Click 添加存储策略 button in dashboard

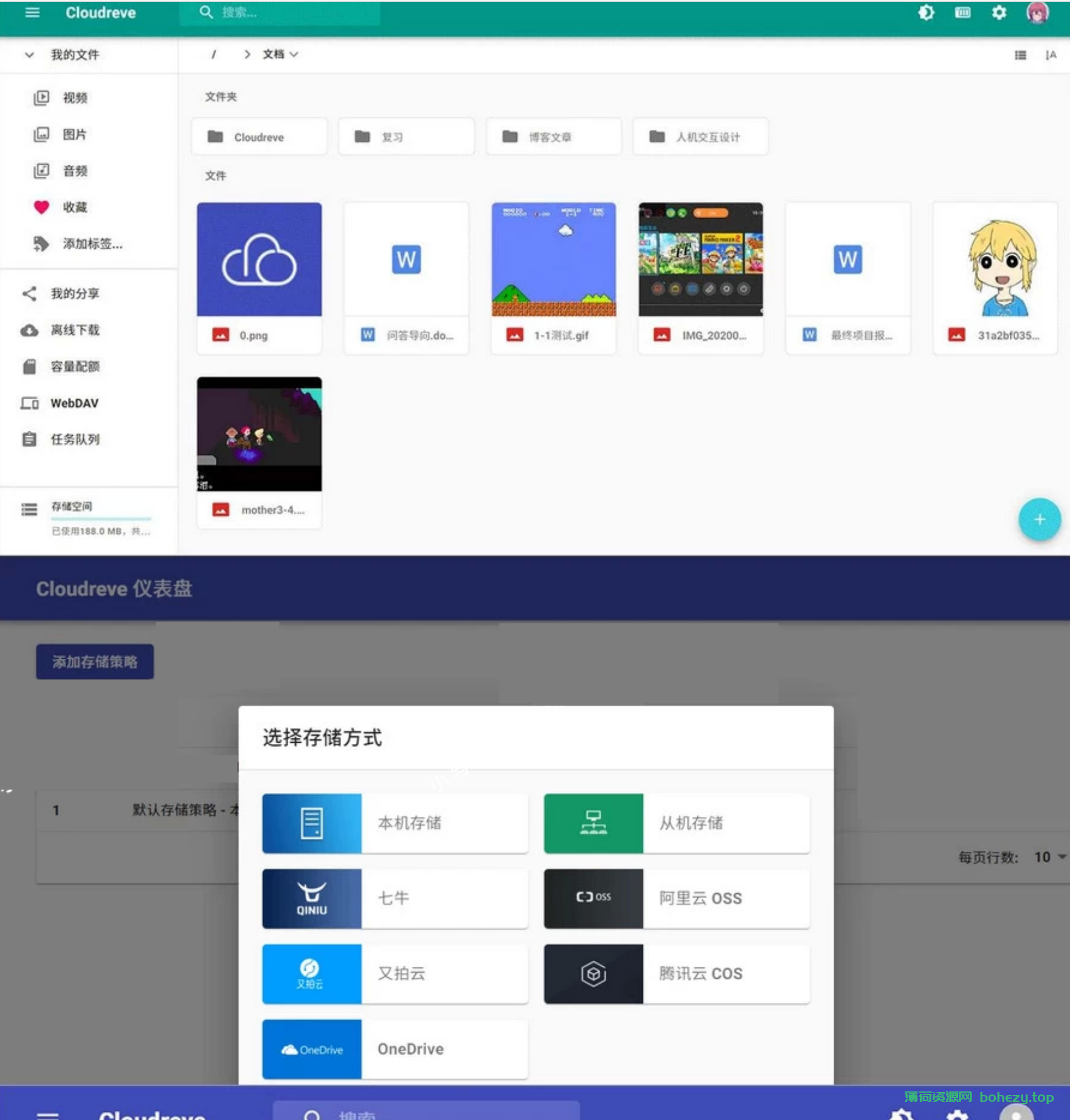(x=95, y=662)
